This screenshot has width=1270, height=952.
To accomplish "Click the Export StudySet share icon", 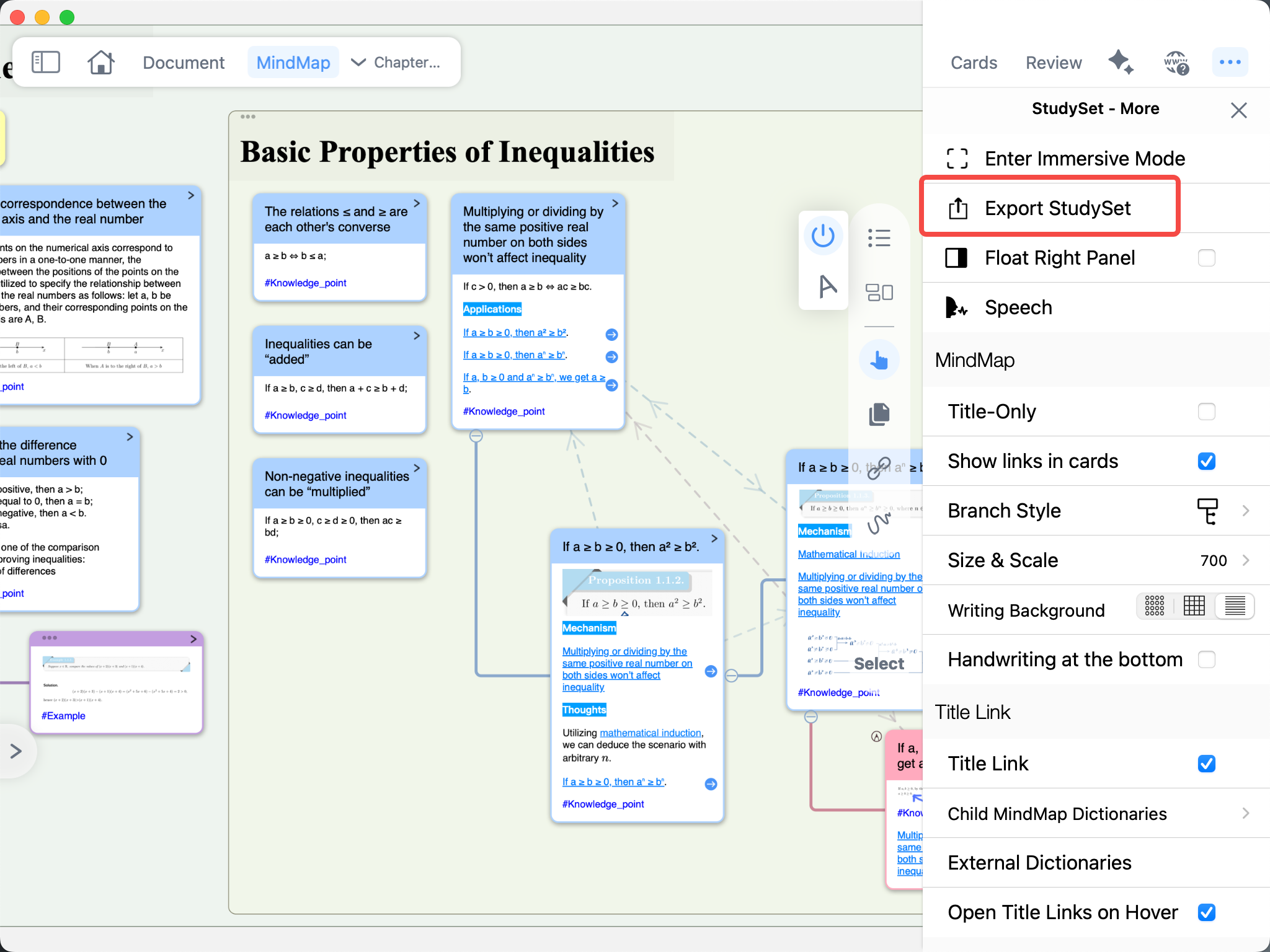I will click(957, 208).
